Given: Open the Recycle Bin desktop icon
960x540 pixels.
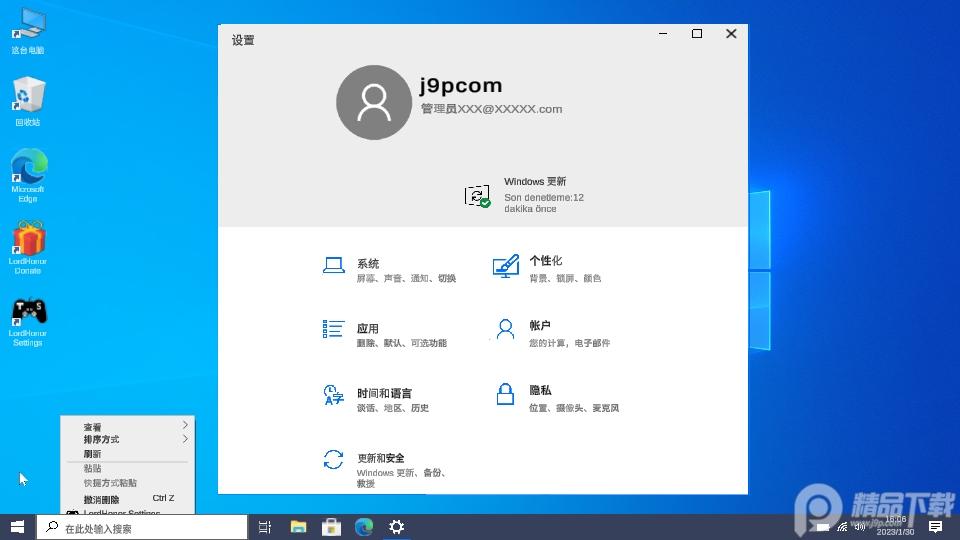Looking at the screenshot, I should tap(28, 101).
